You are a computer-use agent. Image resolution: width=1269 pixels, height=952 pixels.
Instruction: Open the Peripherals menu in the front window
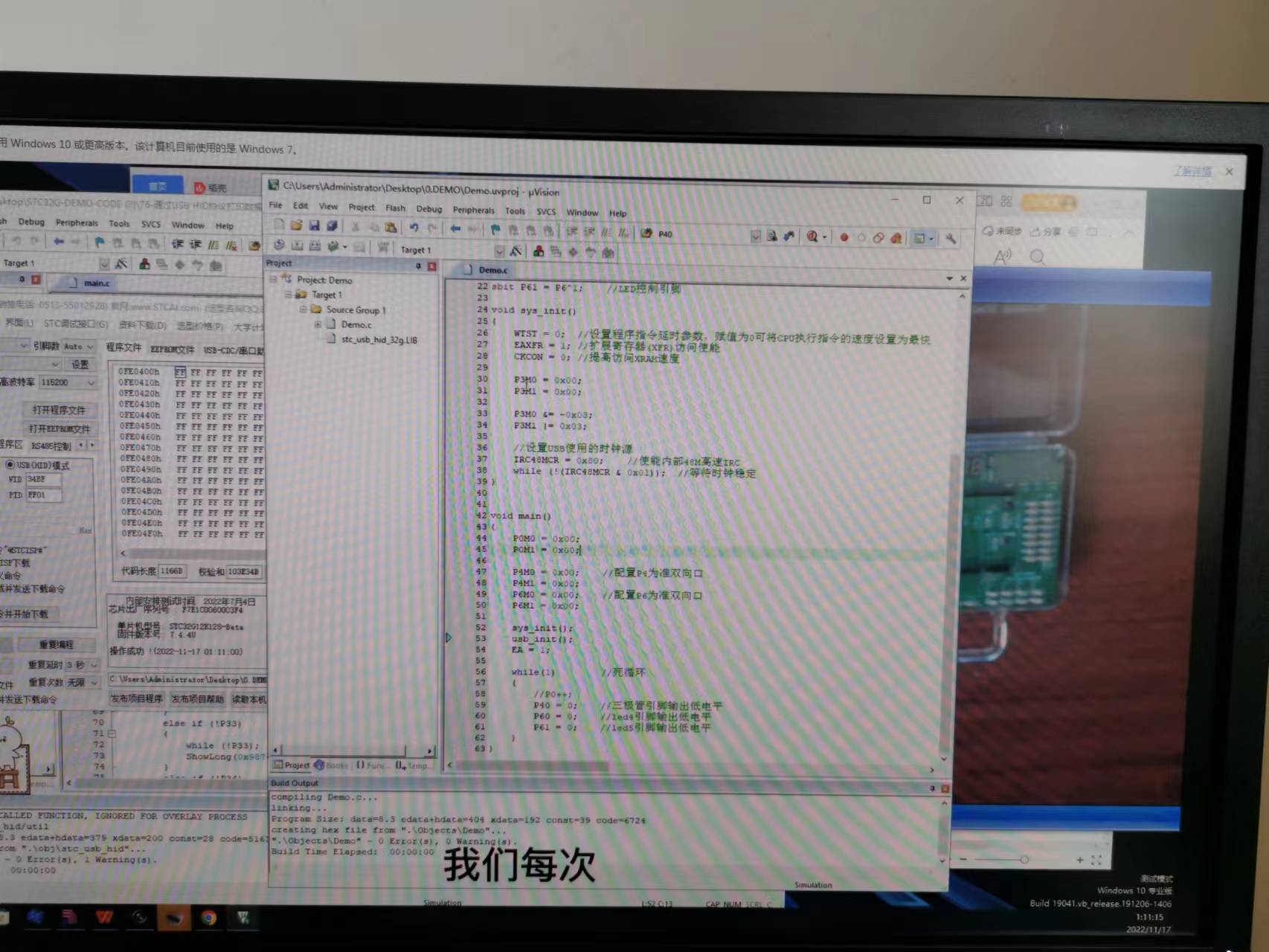[473, 210]
